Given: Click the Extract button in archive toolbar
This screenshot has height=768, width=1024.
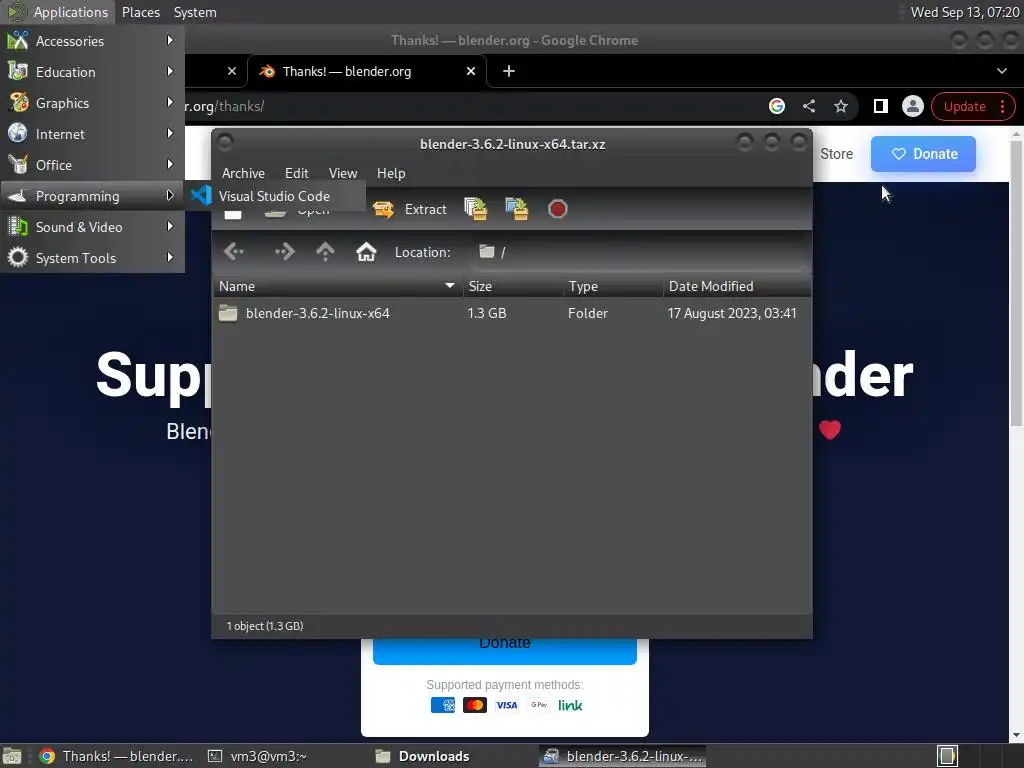Looking at the screenshot, I should coord(410,209).
